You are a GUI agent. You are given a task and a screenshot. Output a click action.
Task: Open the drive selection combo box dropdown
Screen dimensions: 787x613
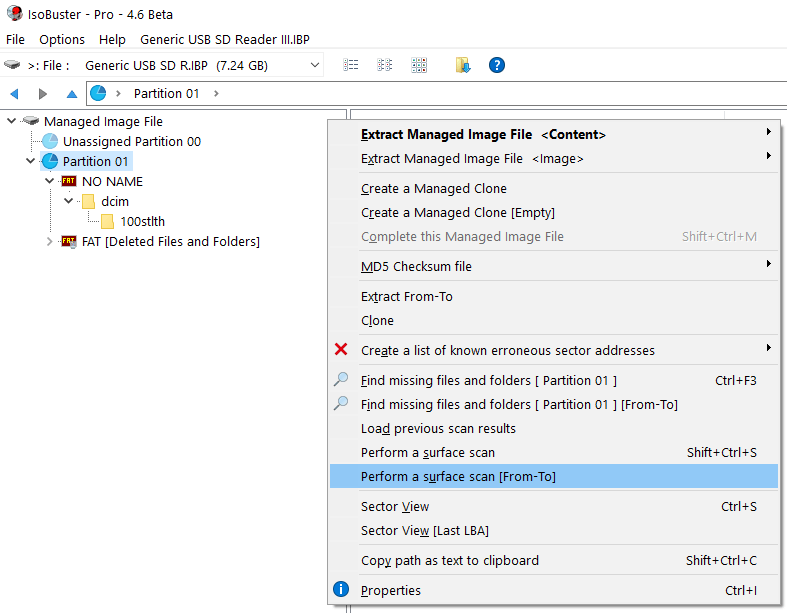click(315, 65)
